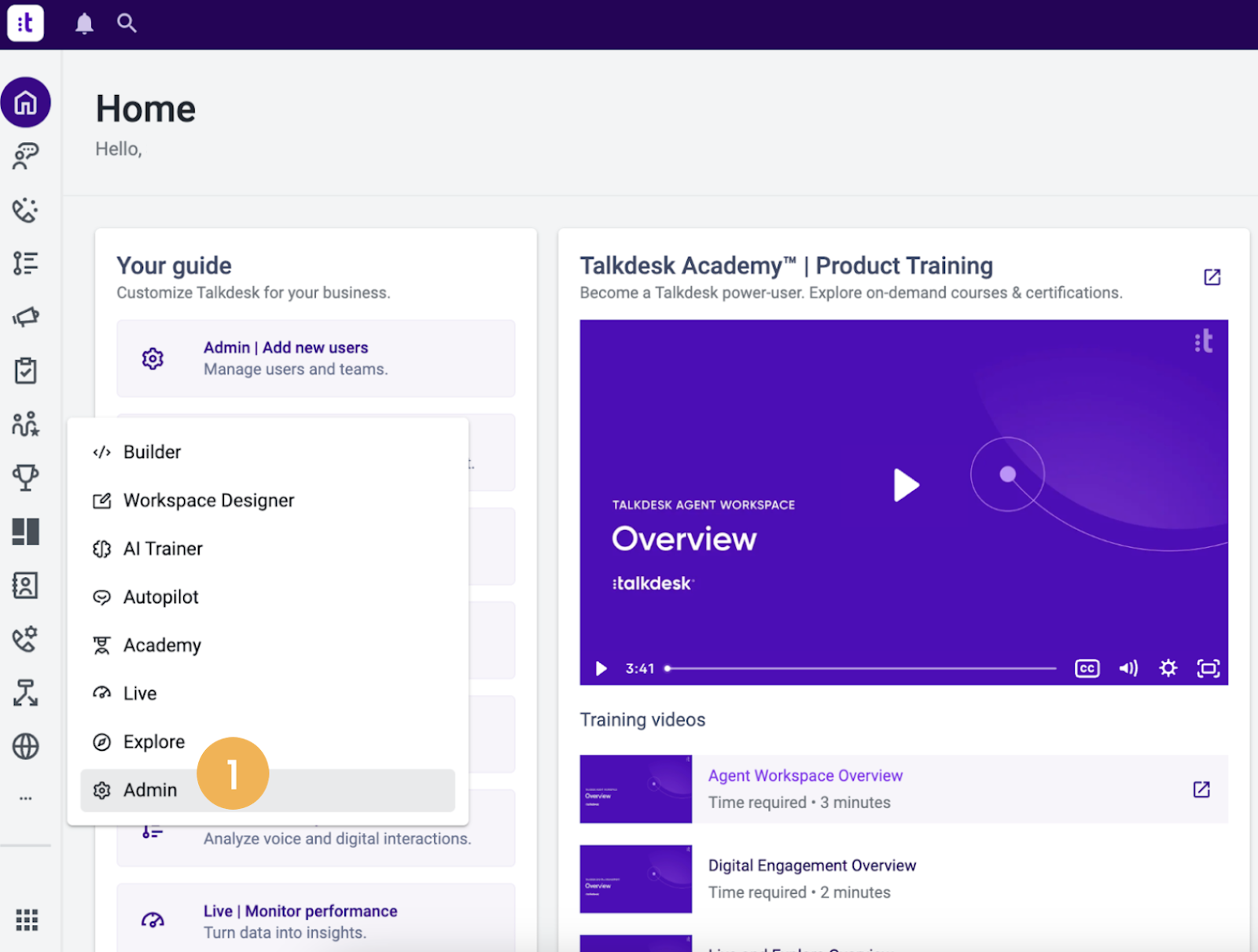Open the flow routing sidebar icon
Viewport: 1258px width, 952px height.
pos(26,693)
